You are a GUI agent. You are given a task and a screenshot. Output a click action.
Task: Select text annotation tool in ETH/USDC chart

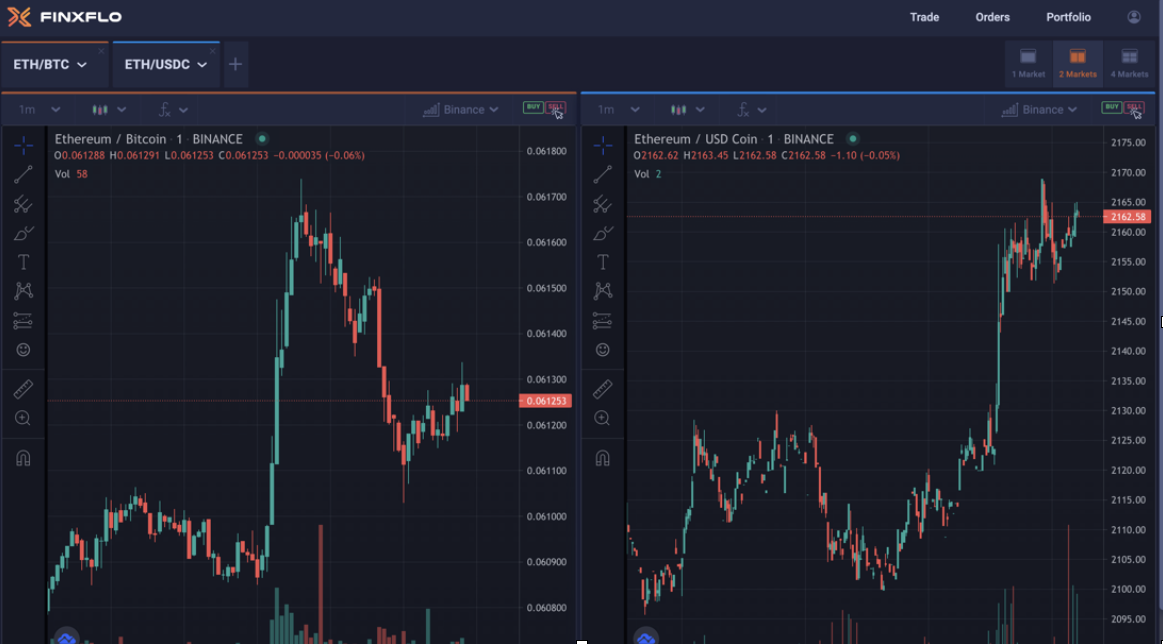[x=603, y=262]
